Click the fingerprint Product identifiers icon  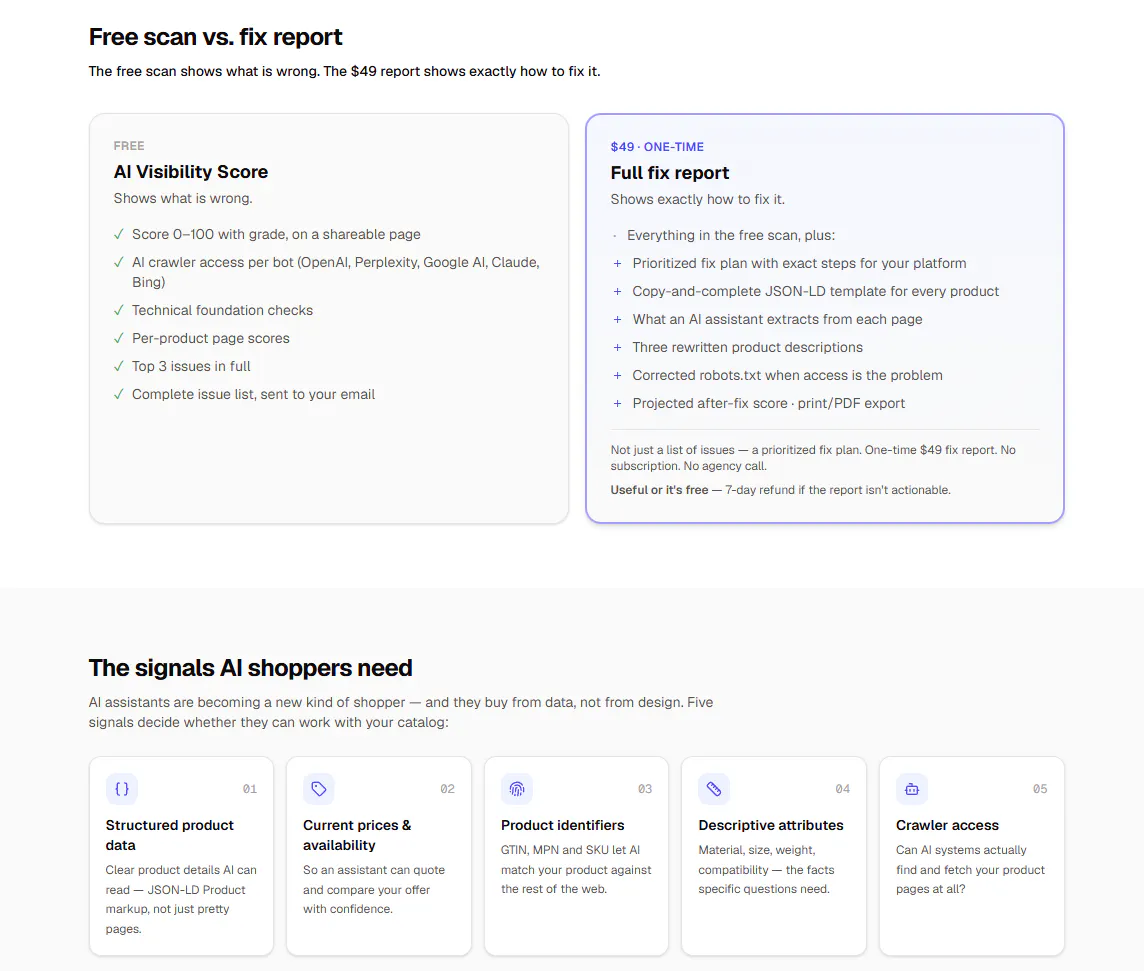[x=517, y=789]
